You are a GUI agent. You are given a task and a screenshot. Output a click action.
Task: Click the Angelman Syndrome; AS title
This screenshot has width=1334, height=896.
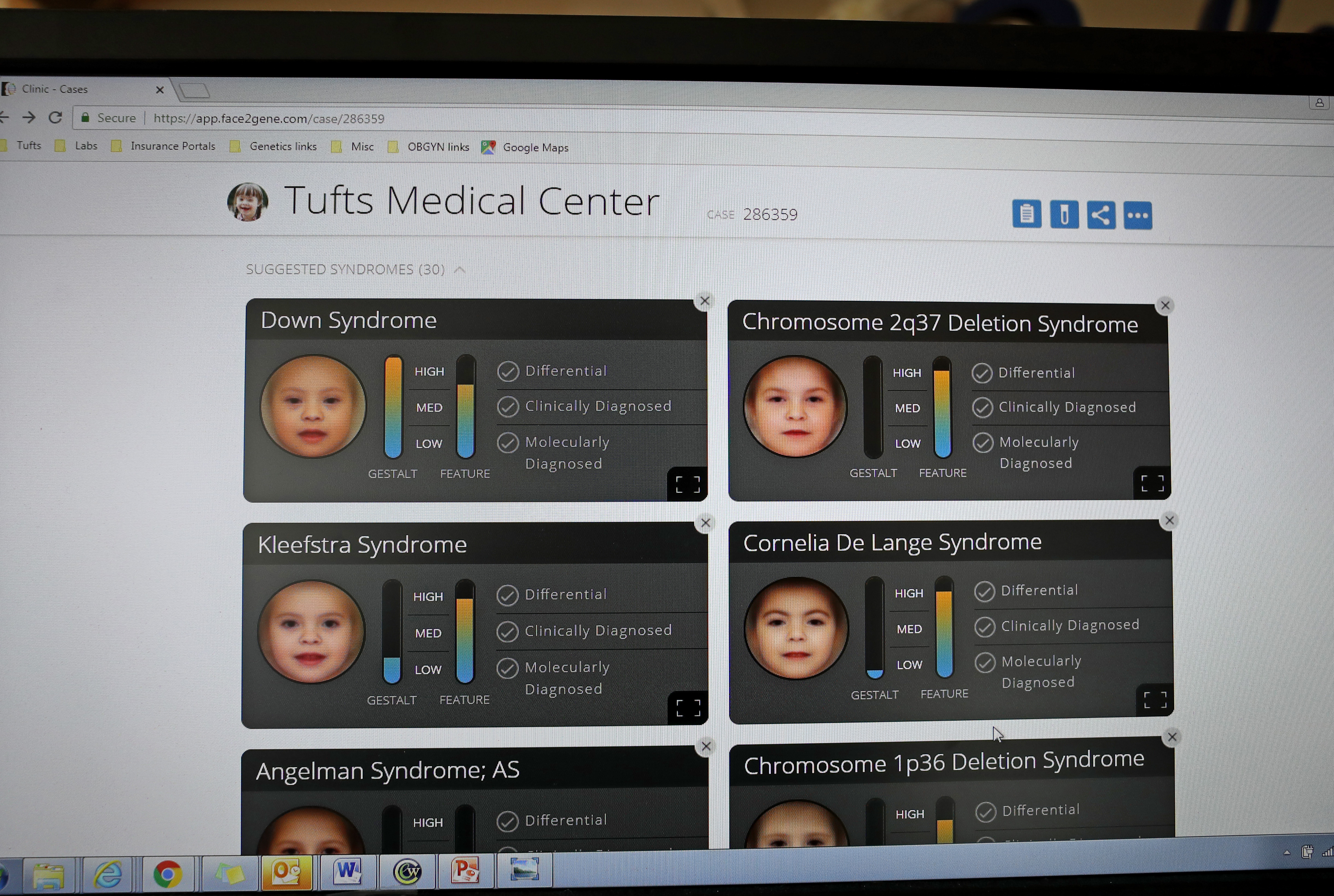[x=388, y=770]
